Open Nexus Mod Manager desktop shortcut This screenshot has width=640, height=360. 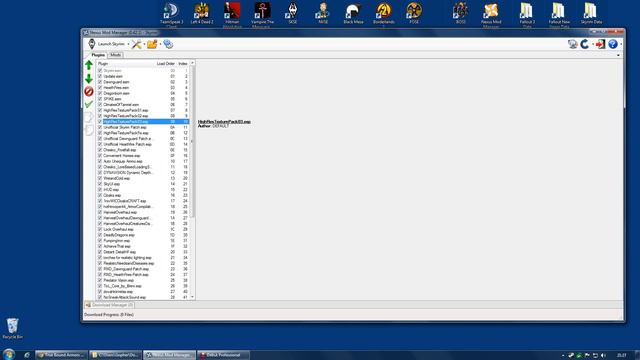coord(491,14)
